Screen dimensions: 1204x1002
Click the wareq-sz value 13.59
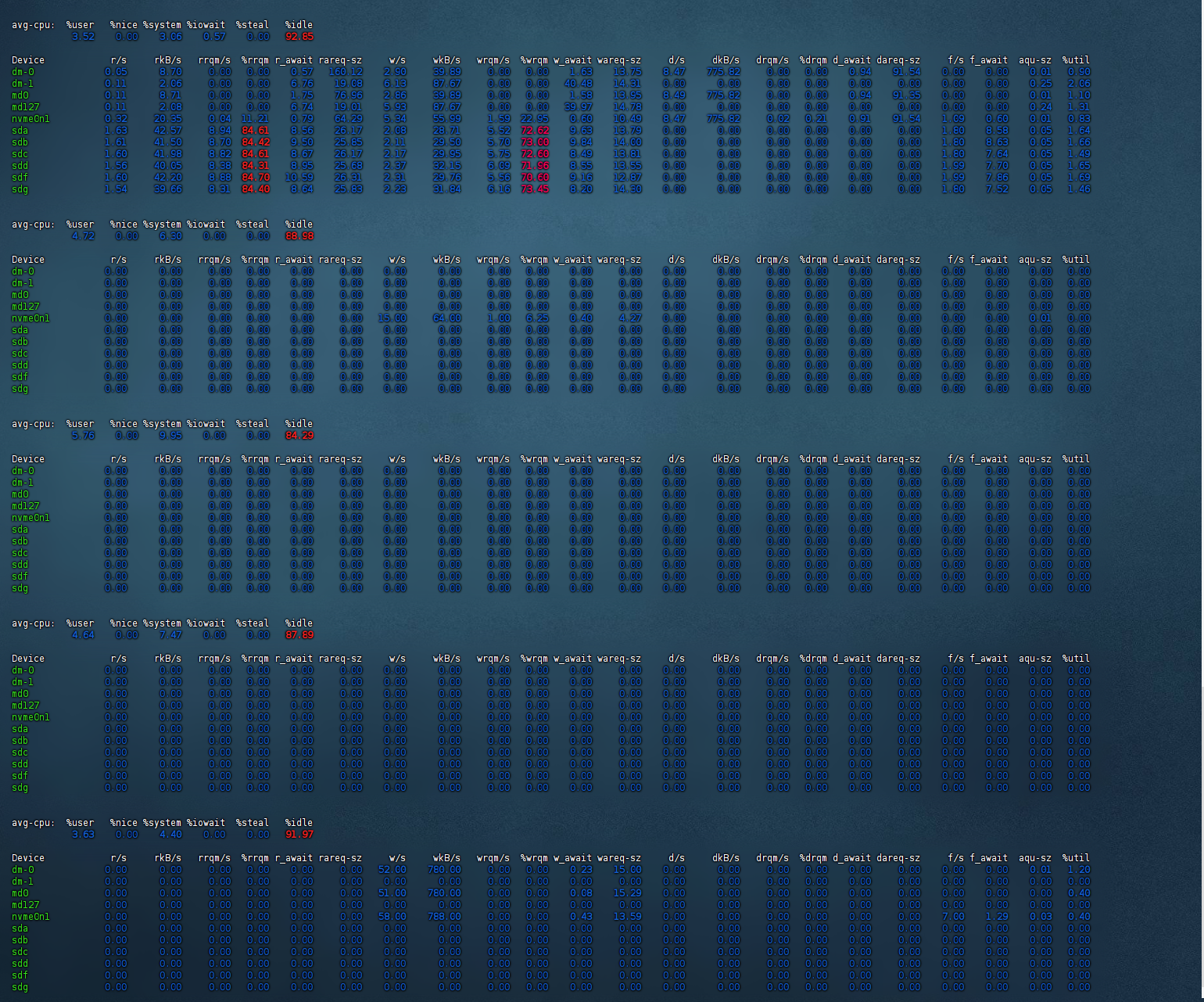pyautogui.click(x=628, y=917)
